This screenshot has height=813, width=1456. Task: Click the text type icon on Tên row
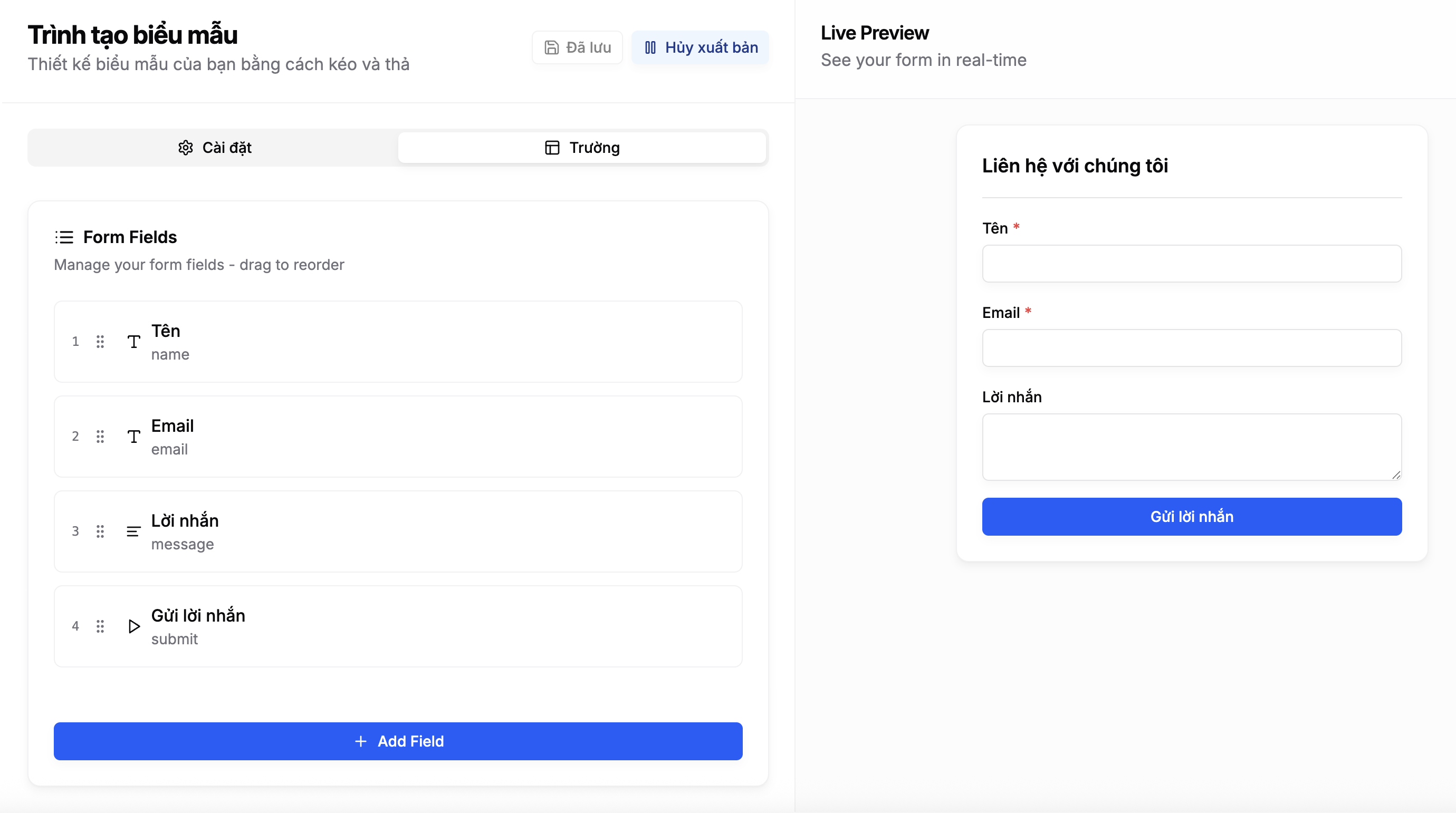pyautogui.click(x=133, y=341)
